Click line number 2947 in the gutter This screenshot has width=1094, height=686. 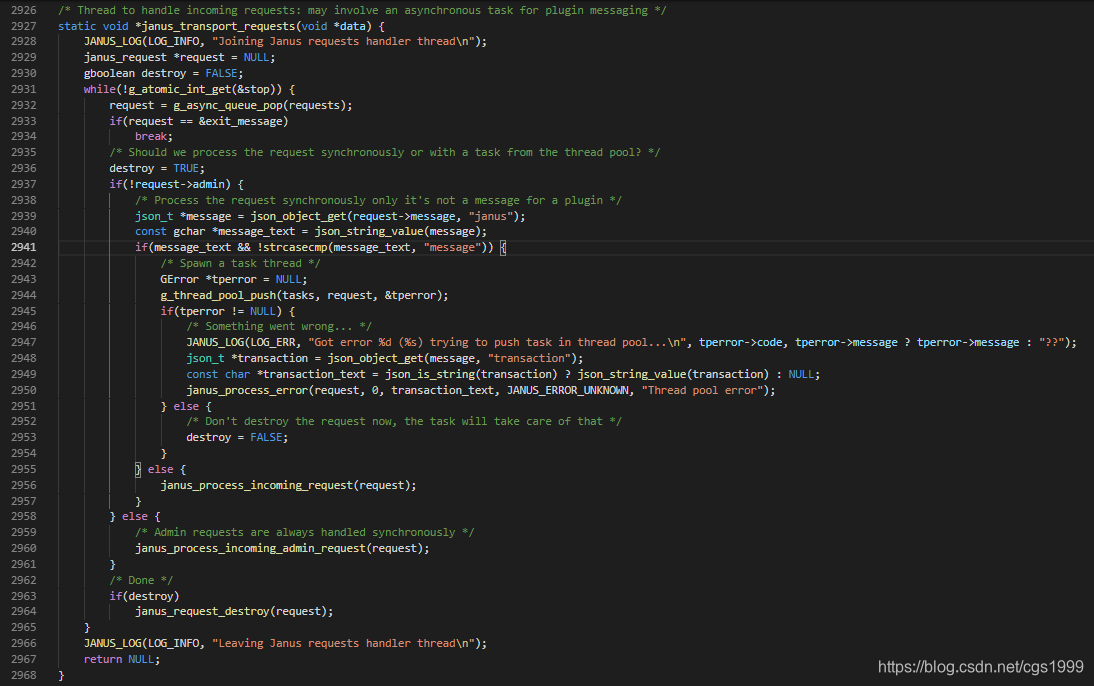pos(24,342)
